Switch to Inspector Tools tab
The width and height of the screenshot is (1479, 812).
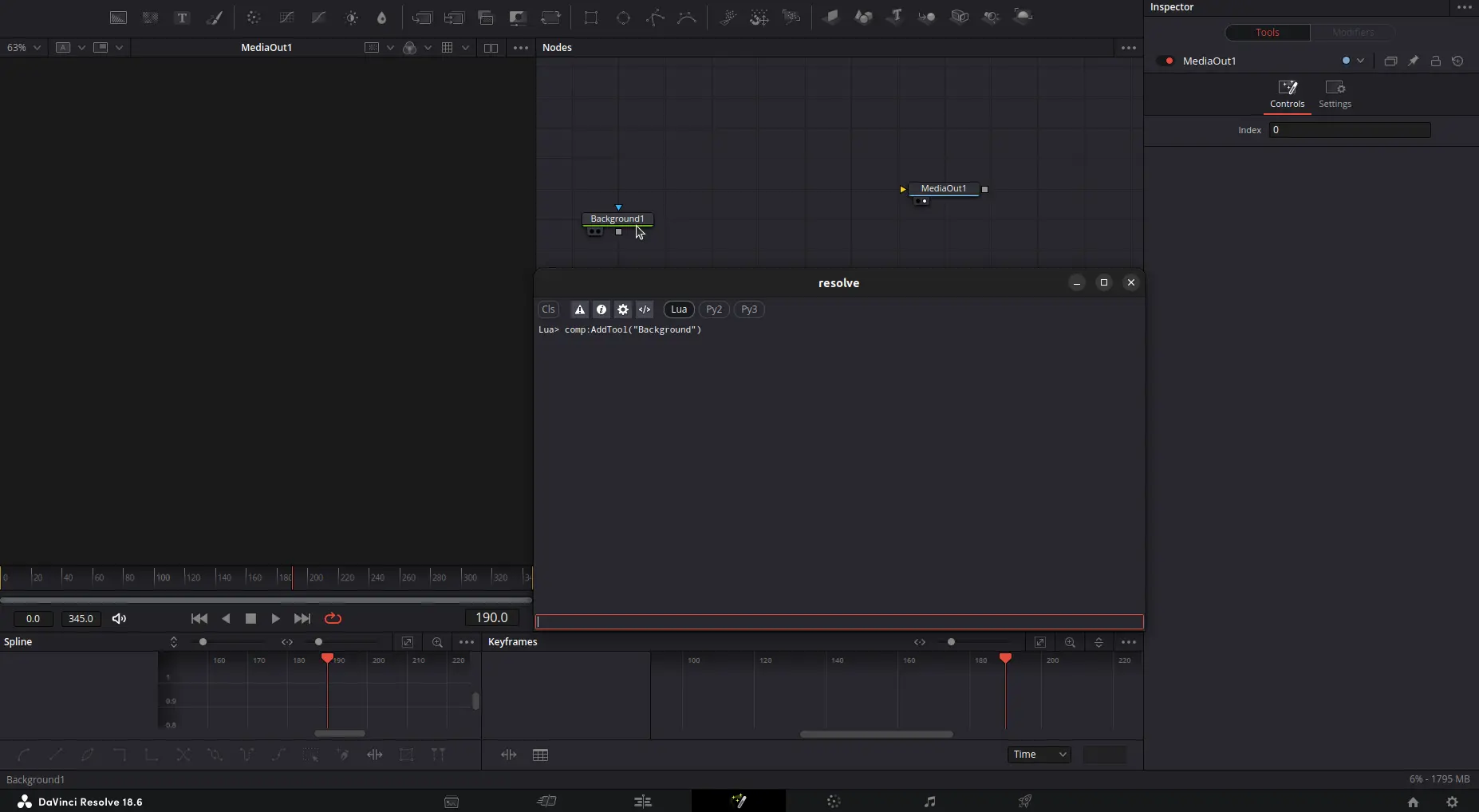(x=1267, y=33)
